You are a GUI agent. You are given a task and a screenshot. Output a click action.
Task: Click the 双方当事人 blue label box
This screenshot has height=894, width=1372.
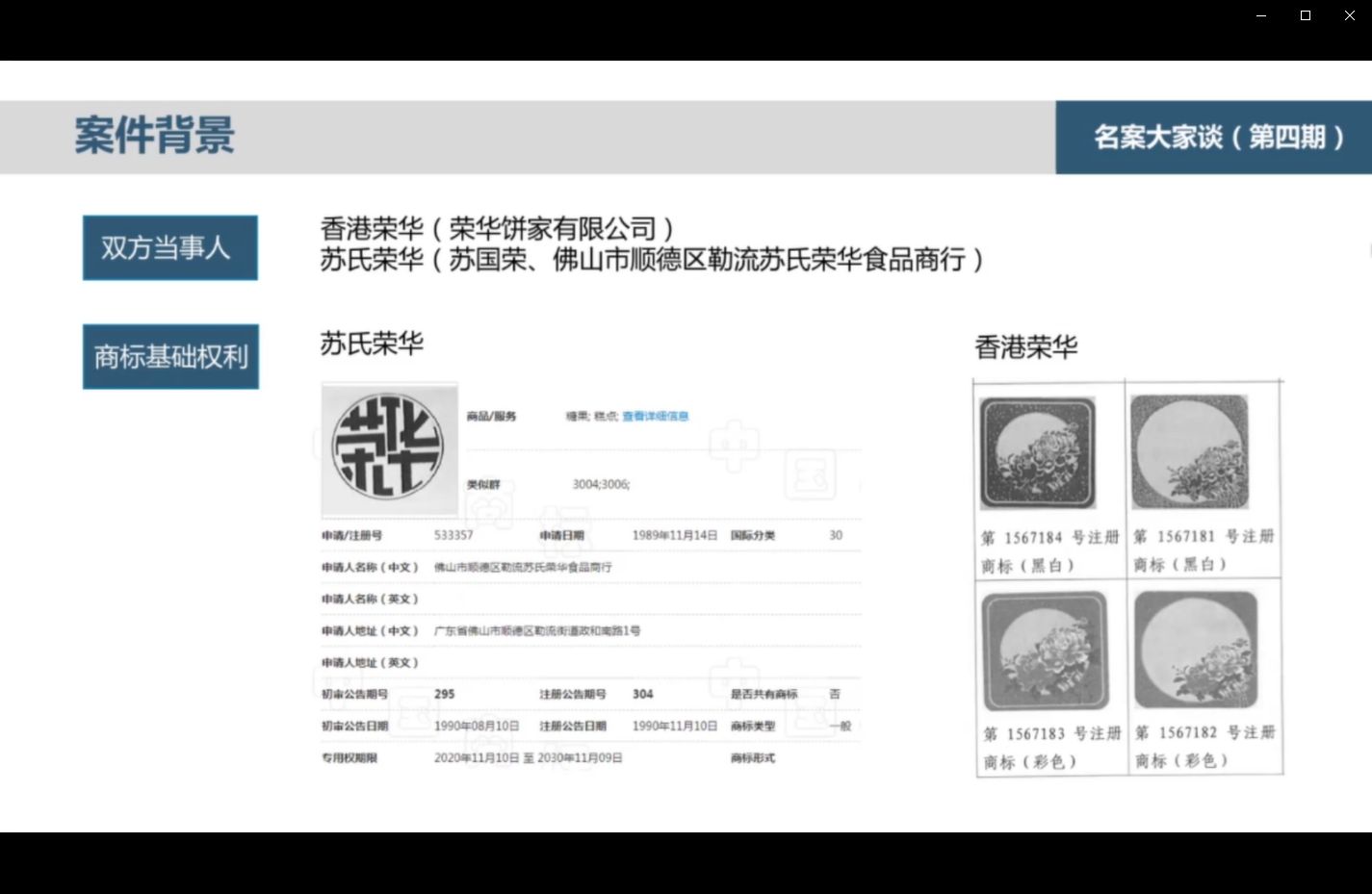[169, 248]
